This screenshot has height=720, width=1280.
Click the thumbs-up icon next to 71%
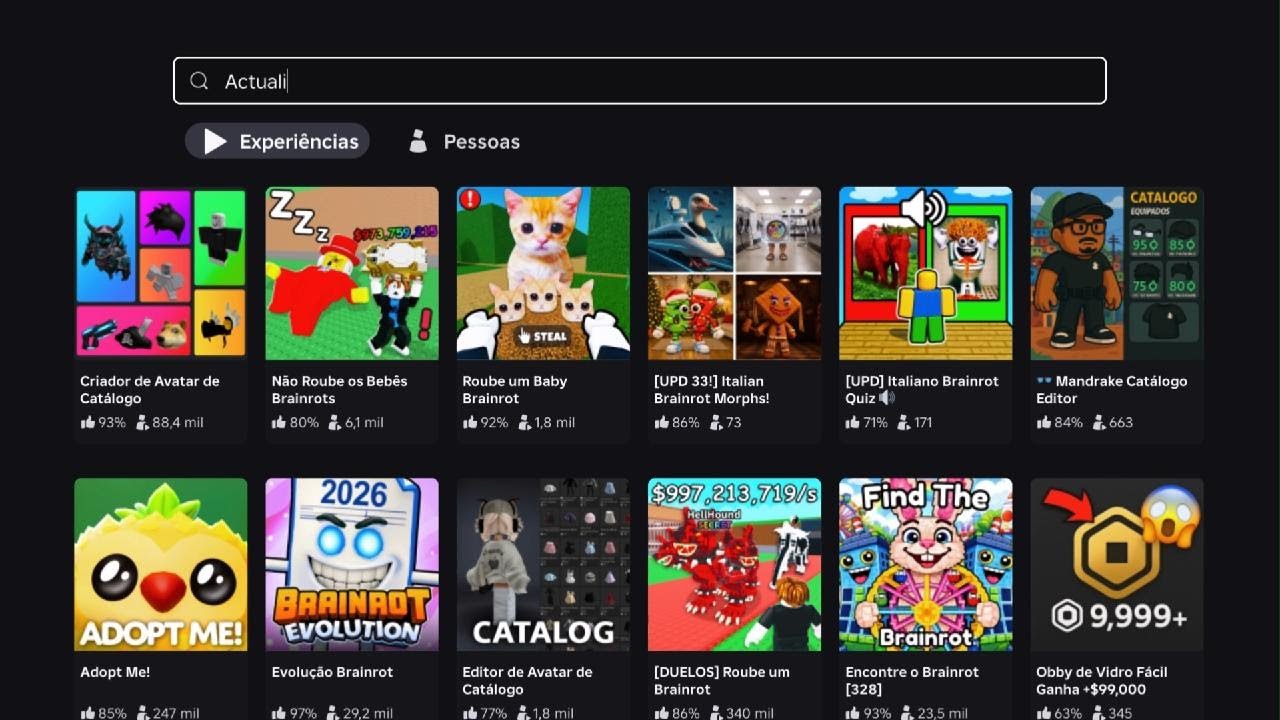[852, 422]
